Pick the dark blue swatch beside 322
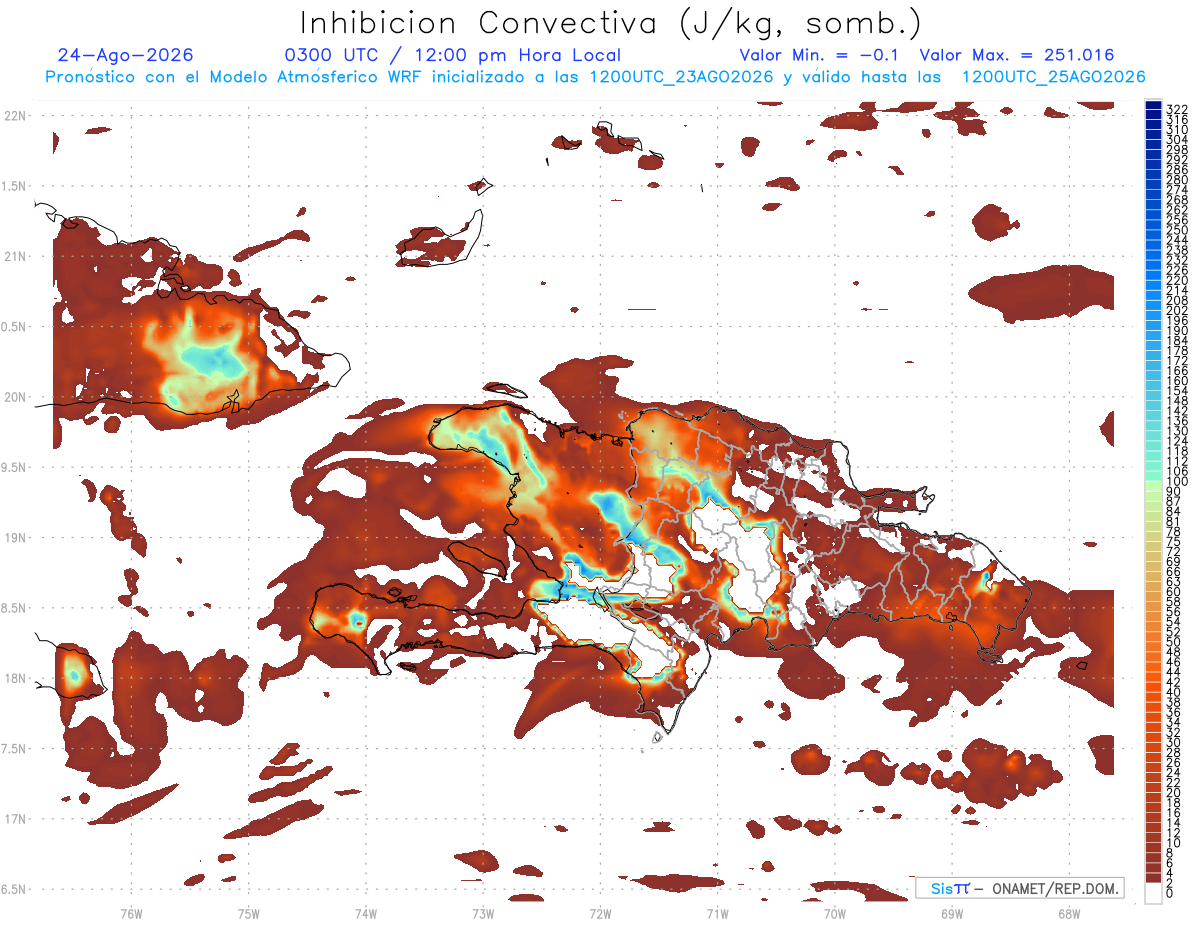Screen dimensions: 1200x927 1153,106
